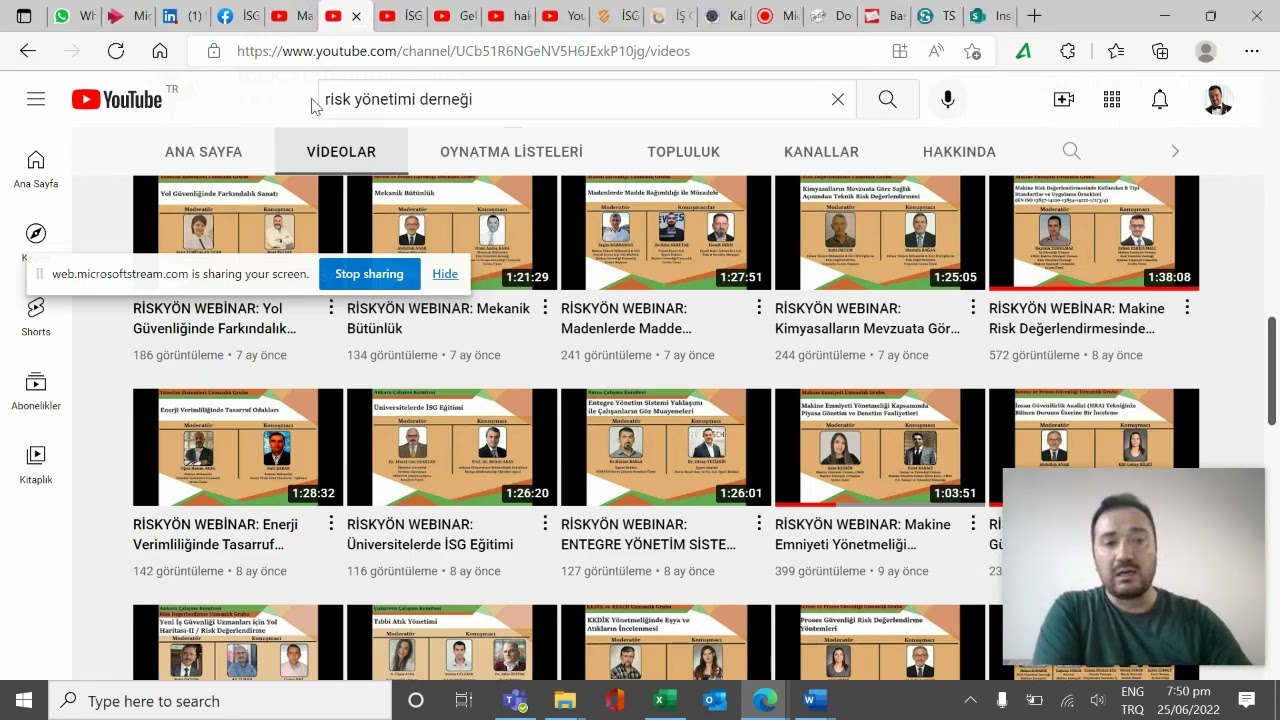Open Microsoft Teams from the taskbar
Viewport: 1280px width, 720px height.
pos(515,700)
